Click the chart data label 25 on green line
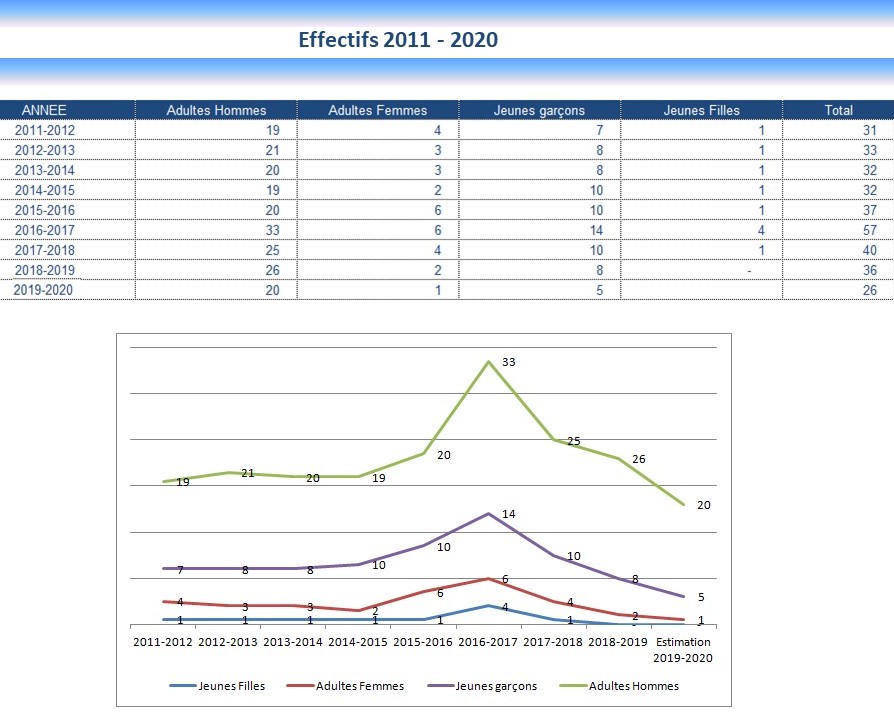The width and height of the screenshot is (894, 713). (x=574, y=441)
